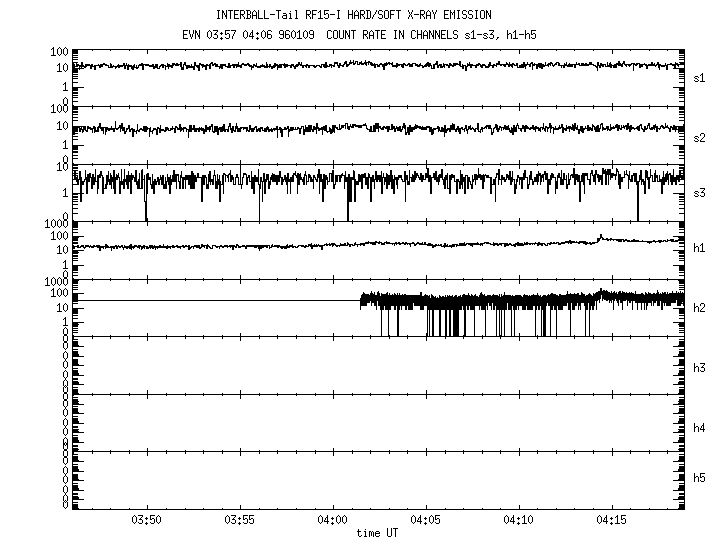720x550 pixels.
Task: Click the empty h4 channel plot area
Action: click(378, 422)
